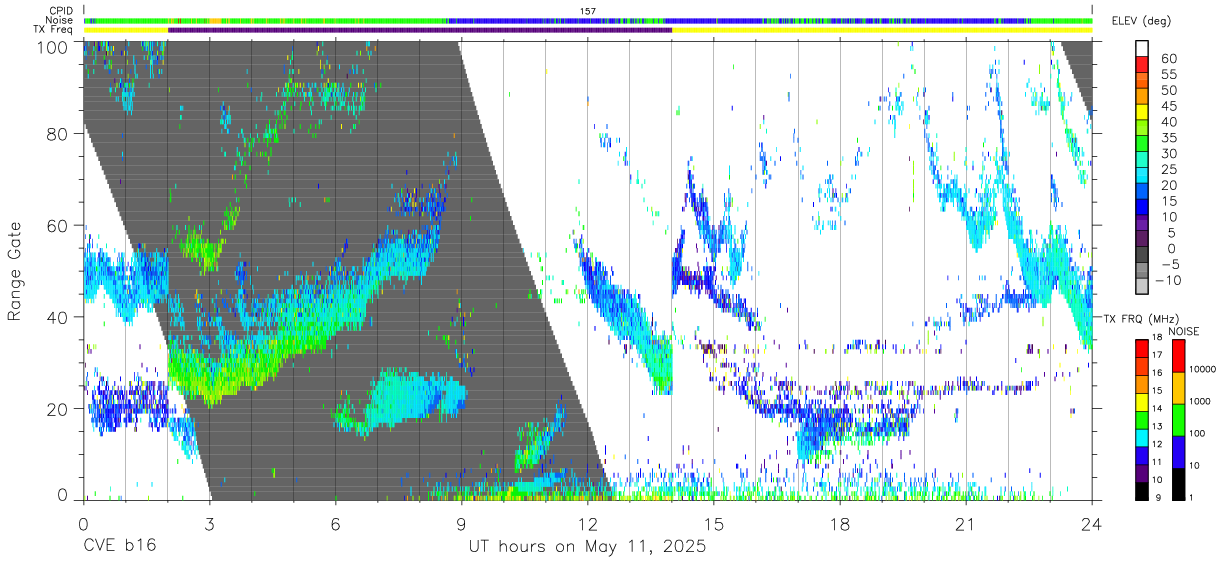Viewport: 1228px width, 567px height.
Task: Click the ELEV (deg) colorbar title
Action: (1141, 21)
